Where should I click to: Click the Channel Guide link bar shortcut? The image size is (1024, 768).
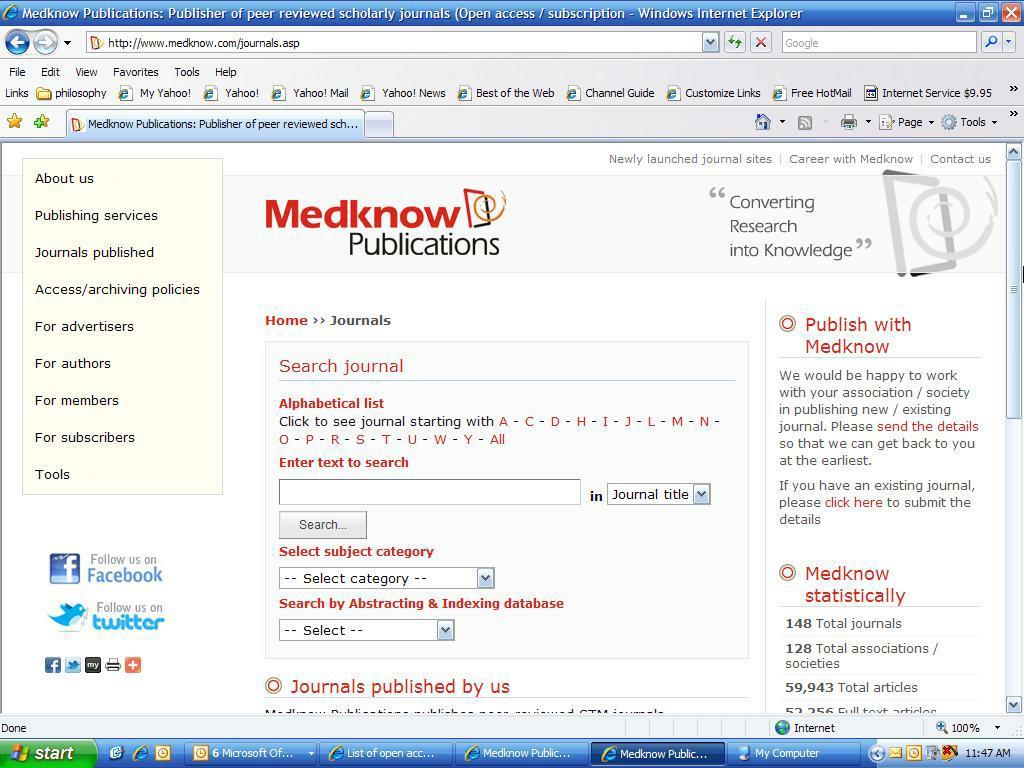611,93
